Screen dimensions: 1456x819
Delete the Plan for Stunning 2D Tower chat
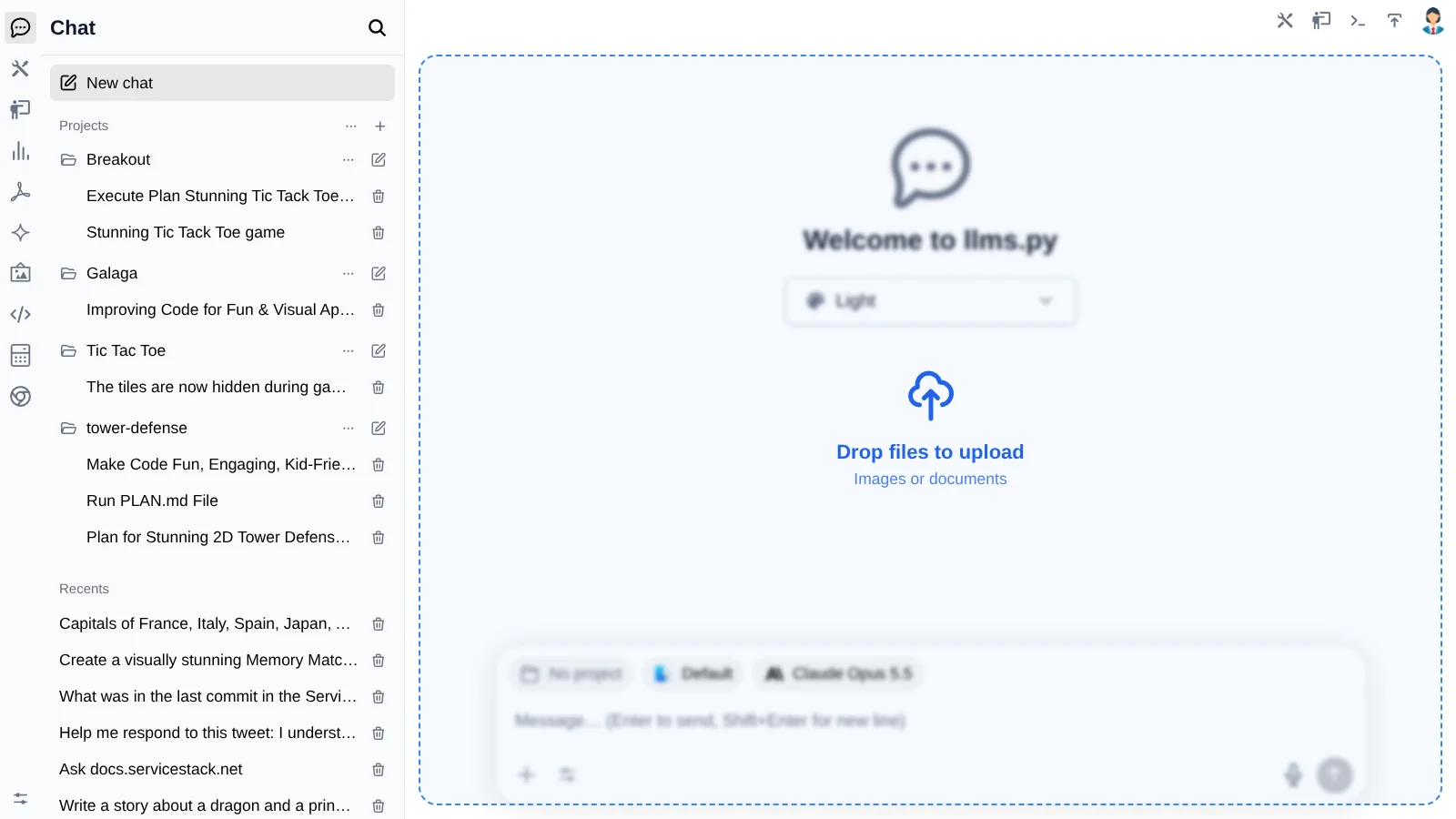(379, 538)
